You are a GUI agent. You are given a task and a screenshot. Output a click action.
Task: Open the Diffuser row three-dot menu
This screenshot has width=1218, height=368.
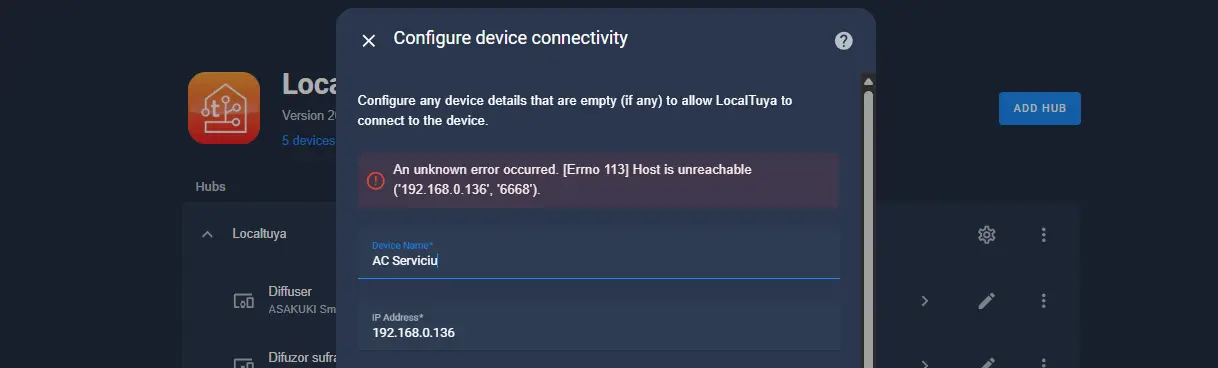[x=1043, y=300]
